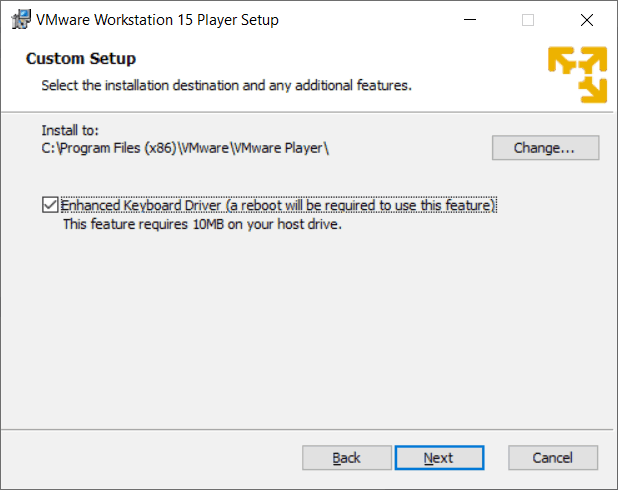Go to the Next setup step
Viewport: 618px width, 490px height.
point(439,458)
